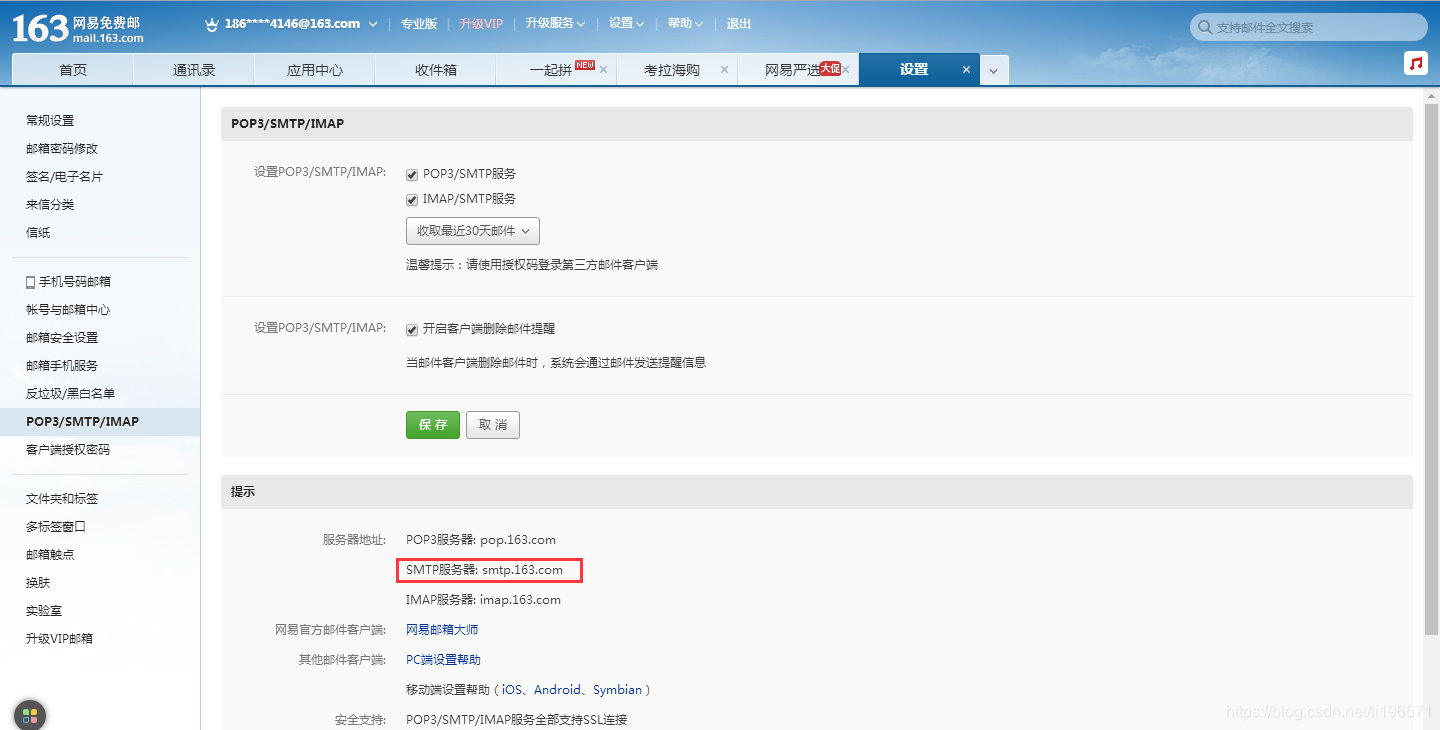Toggle the 开启客户端删除邮件提醒 checkbox
The height and width of the screenshot is (730, 1440).
(412, 329)
